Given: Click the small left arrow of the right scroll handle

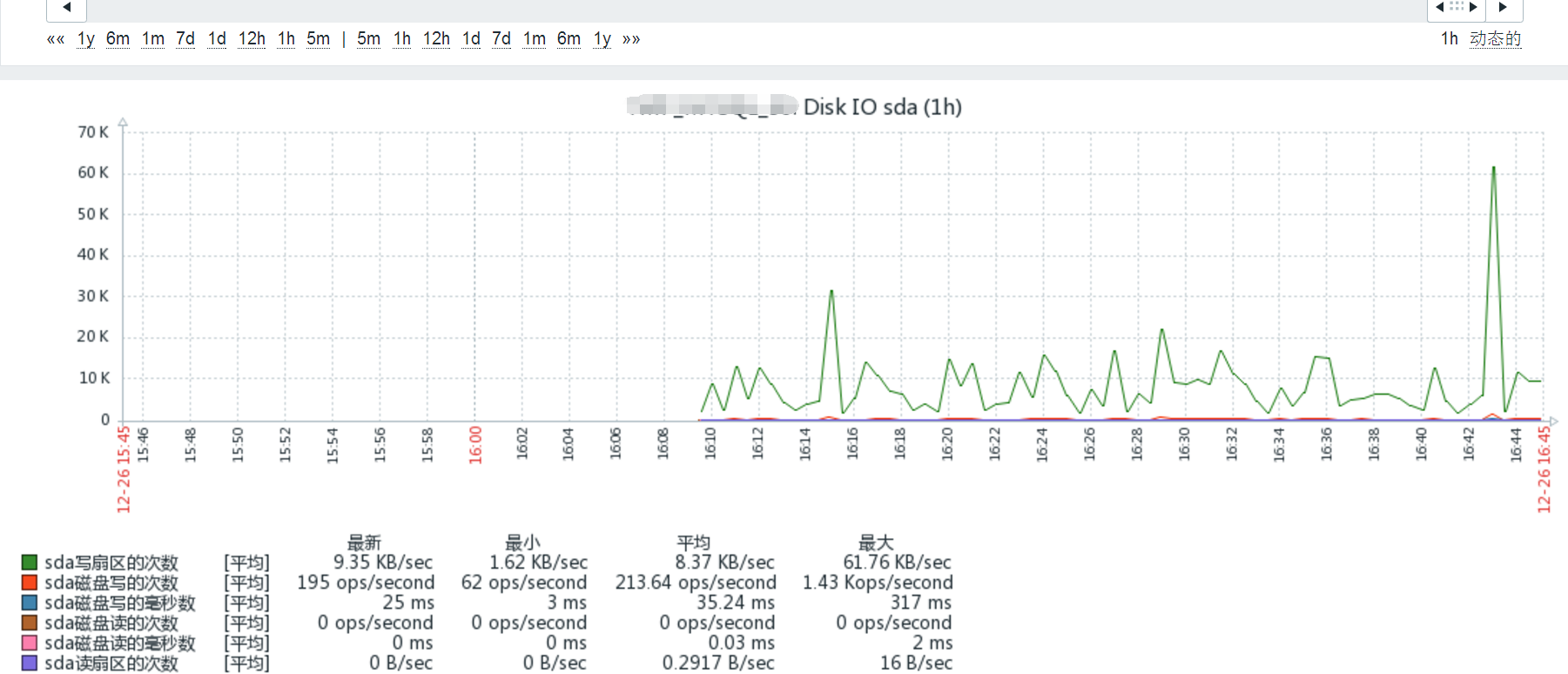Looking at the screenshot, I should [x=1439, y=7].
